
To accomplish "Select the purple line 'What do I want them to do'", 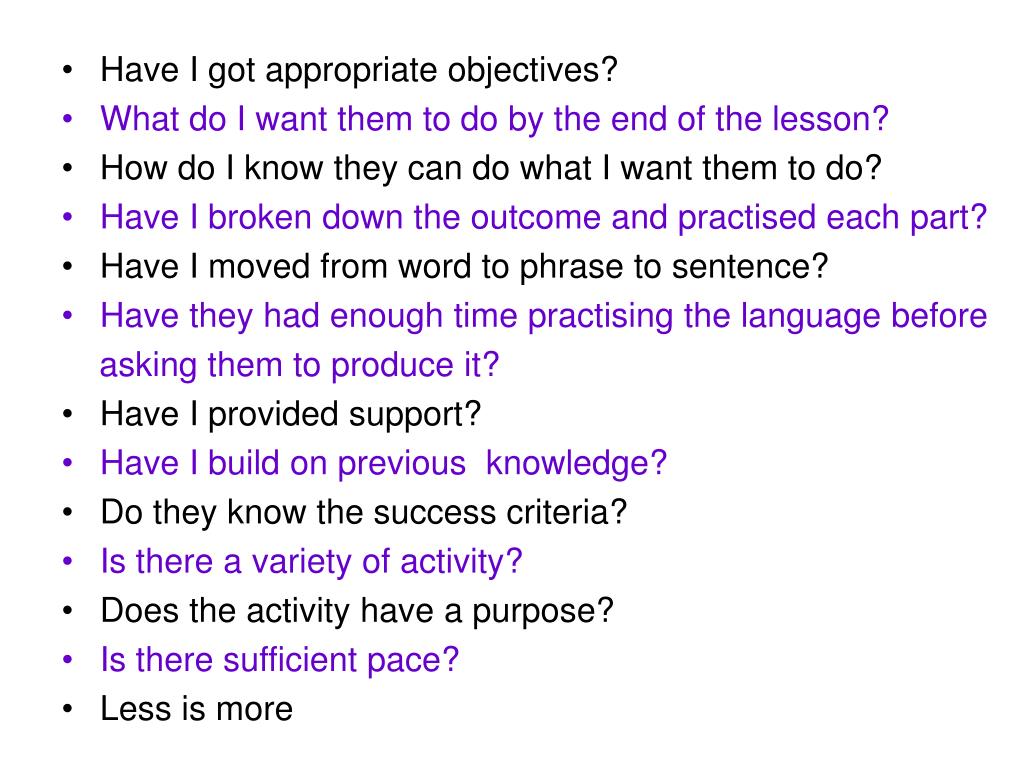I will [x=494, y=120].
